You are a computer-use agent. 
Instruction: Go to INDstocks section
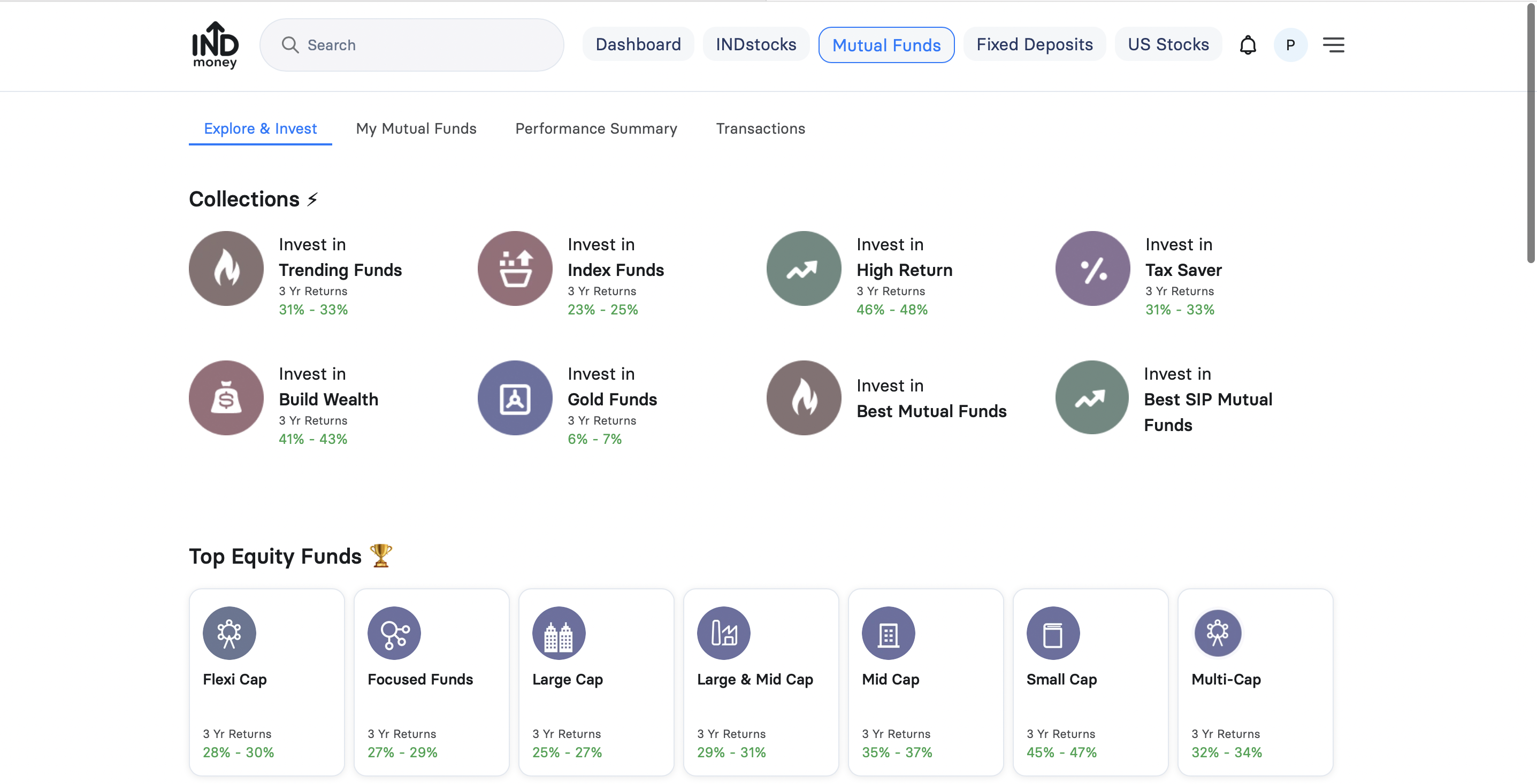(x=755, y=44)
